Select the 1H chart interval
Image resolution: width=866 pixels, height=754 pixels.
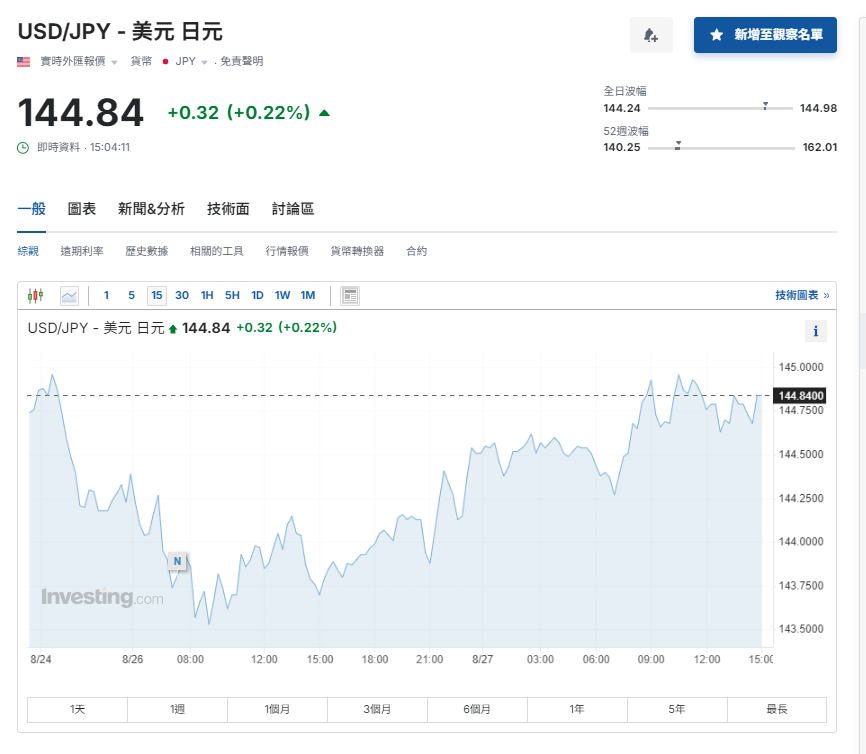coord(207,295)
